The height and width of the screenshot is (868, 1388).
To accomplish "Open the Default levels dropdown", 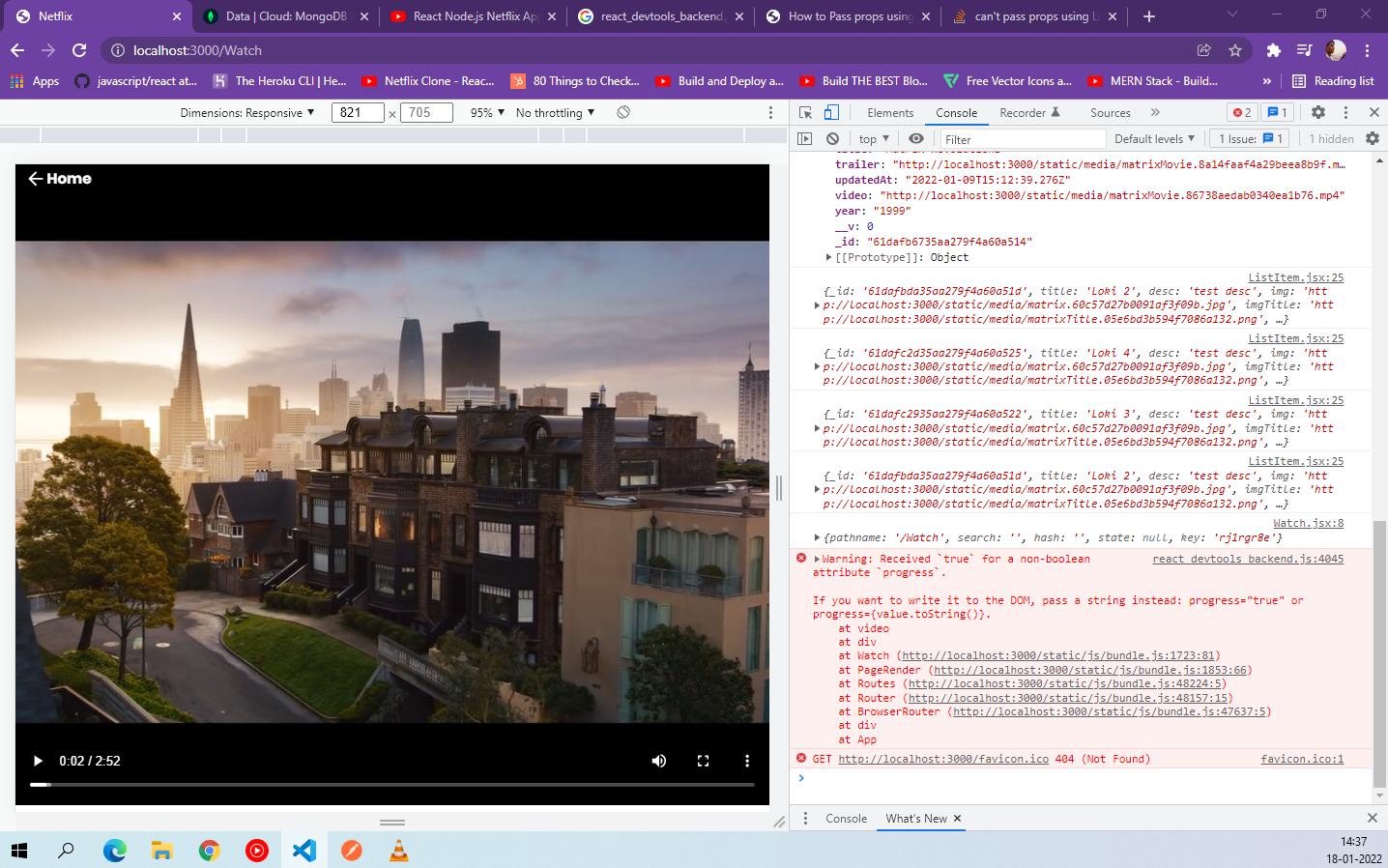I will tap(1154, 138).
